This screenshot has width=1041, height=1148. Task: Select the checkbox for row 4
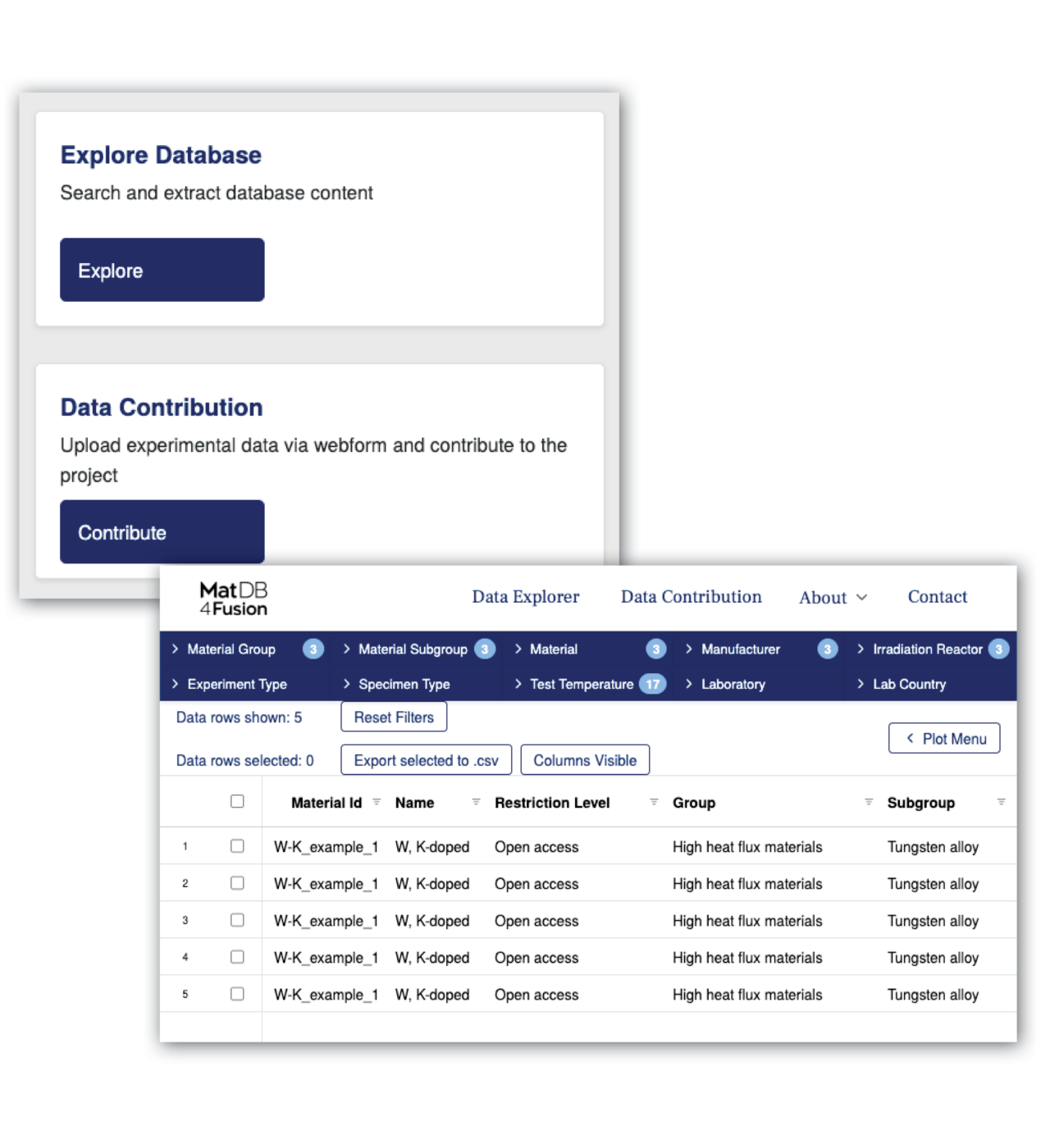coord(237,957)
